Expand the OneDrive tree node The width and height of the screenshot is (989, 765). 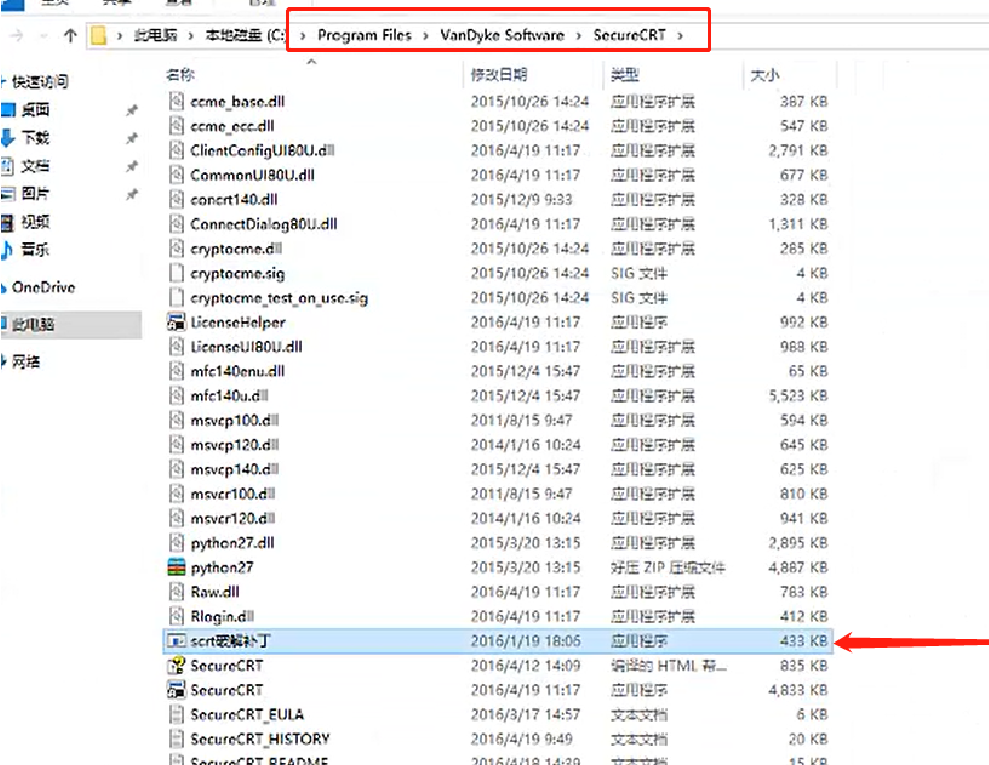[4, 288]
